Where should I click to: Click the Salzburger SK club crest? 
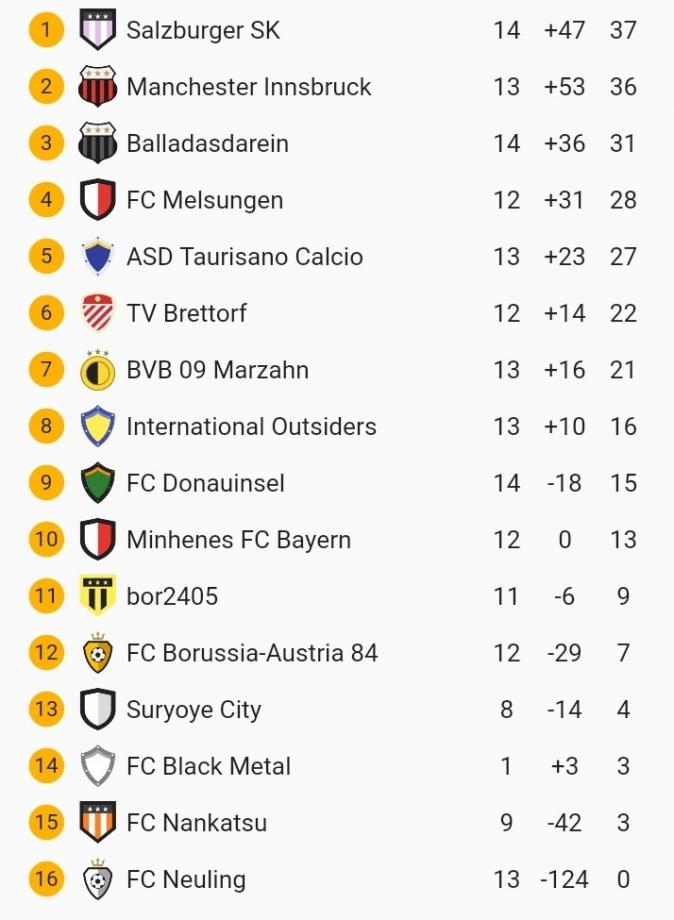coord(97,30)
